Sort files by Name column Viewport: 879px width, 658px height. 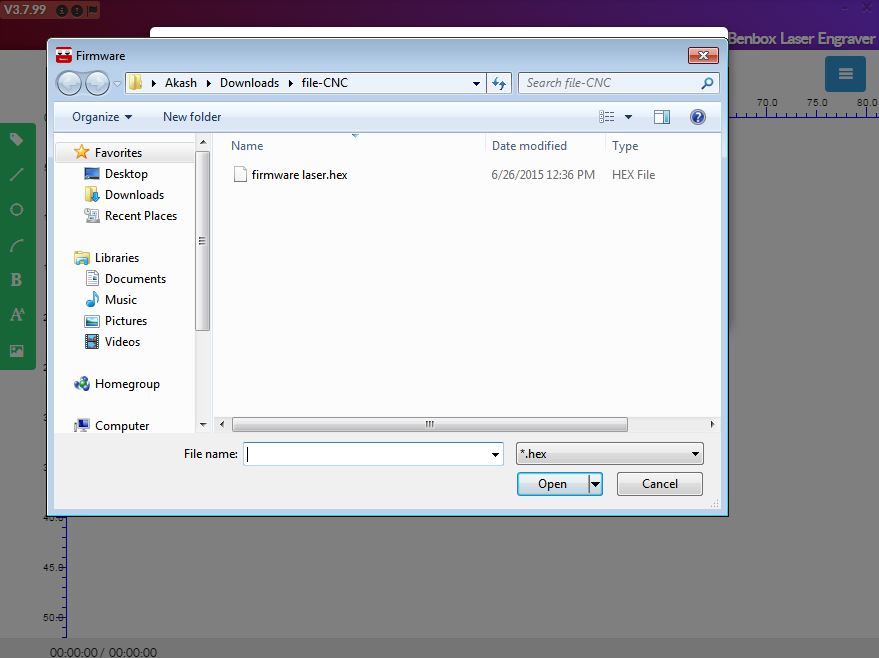(x=247, y=146)
